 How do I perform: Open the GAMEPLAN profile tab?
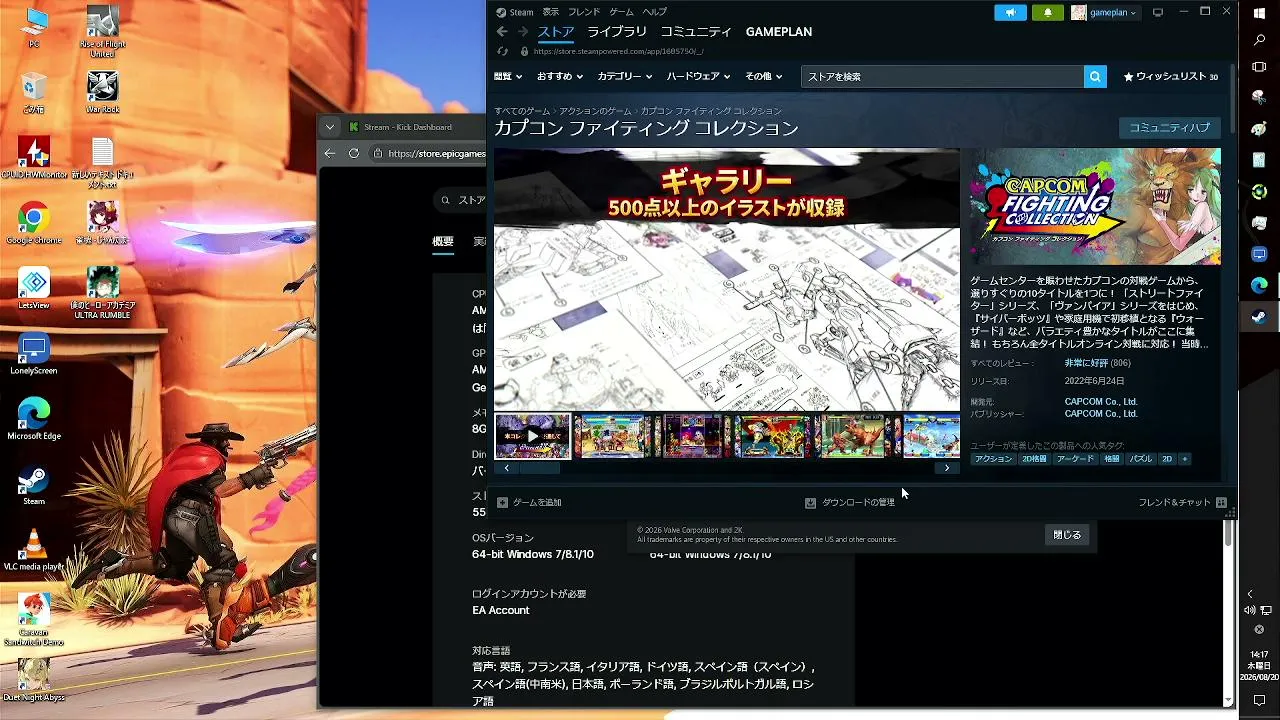[x=779, y=32]
